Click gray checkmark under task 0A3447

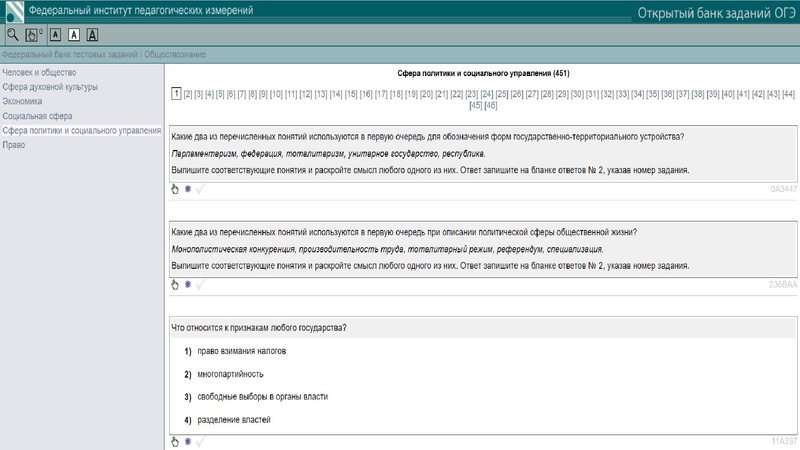click(x=200, y=187)
